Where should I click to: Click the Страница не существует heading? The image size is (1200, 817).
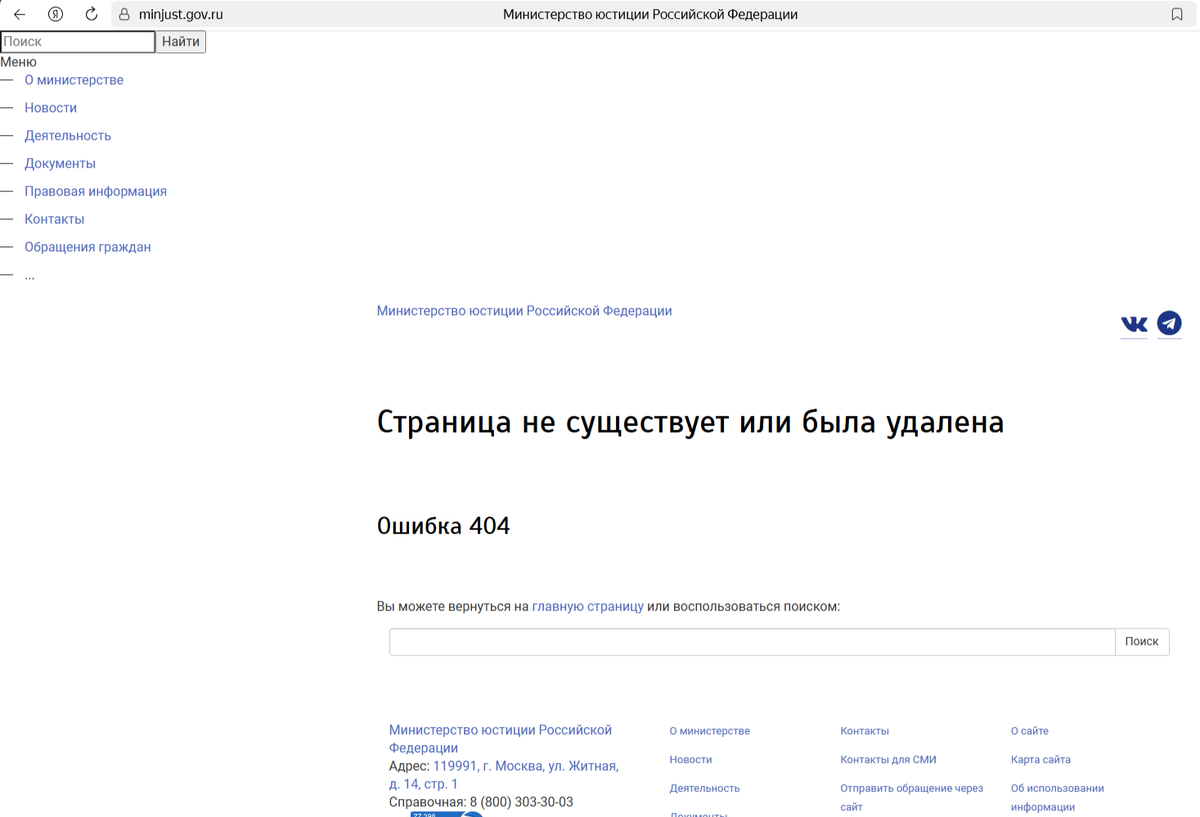point(690,422)
